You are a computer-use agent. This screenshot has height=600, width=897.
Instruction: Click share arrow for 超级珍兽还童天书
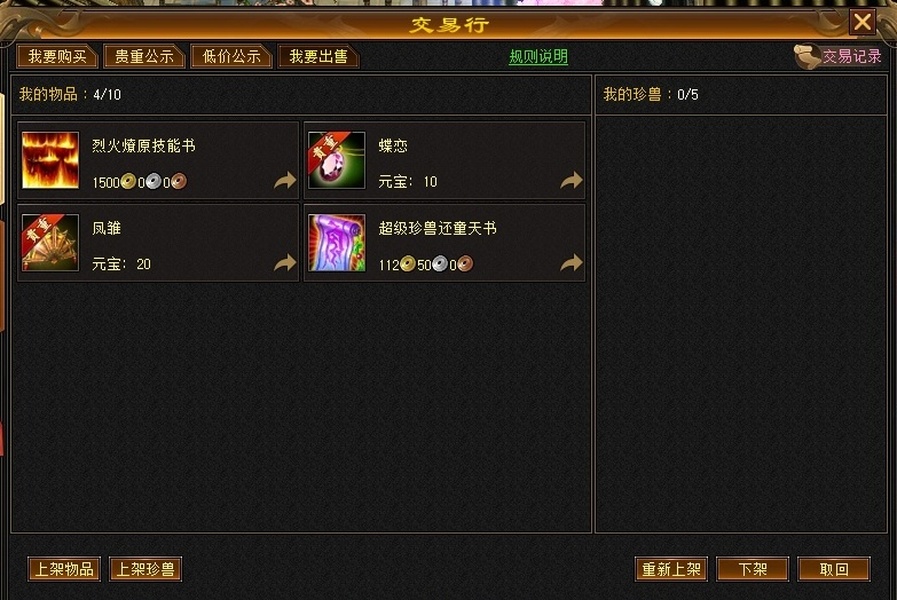571,263
